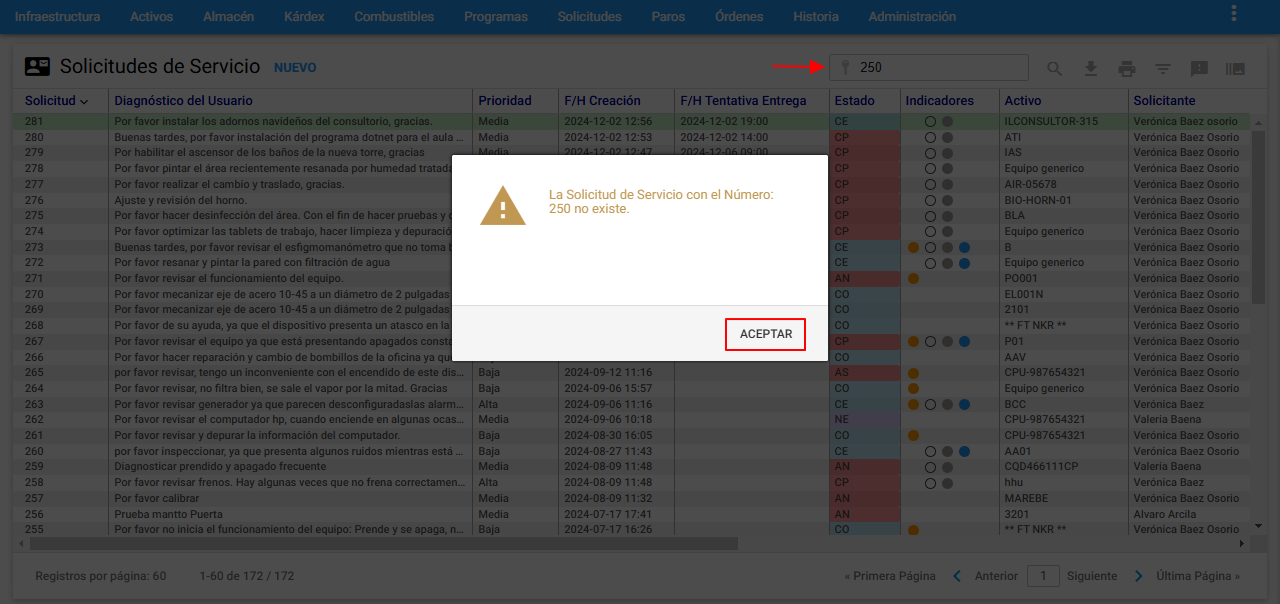Click the blue indicator dot in row 267

[964, 341]
